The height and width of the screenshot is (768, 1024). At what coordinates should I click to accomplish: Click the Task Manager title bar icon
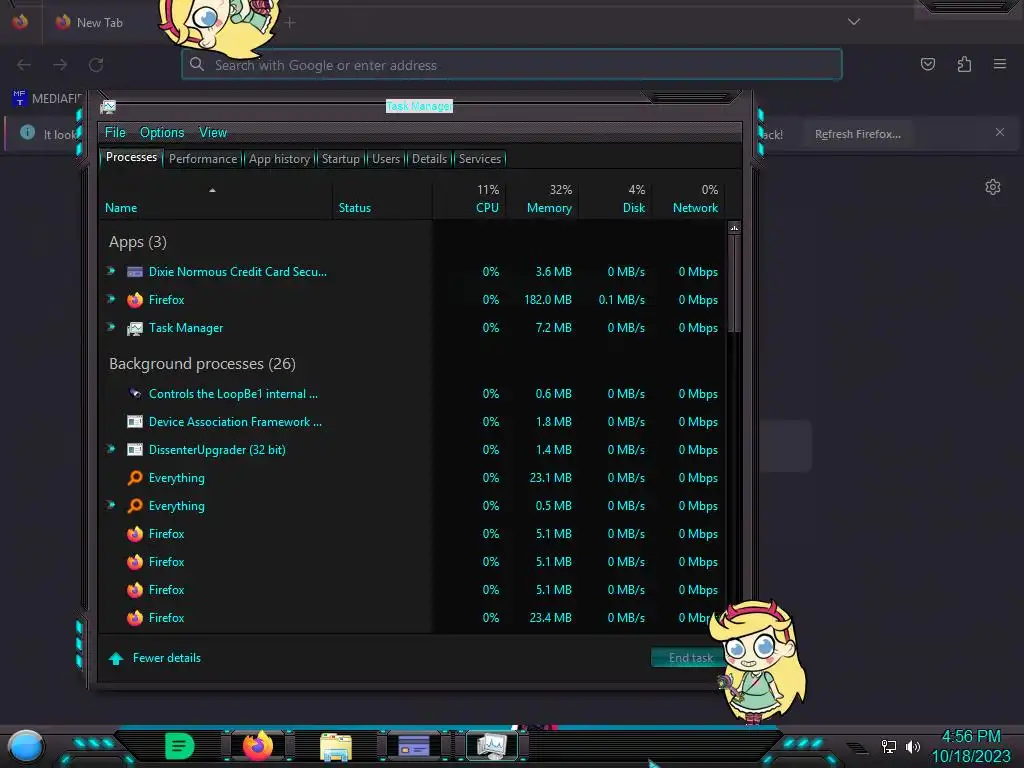(x=108, y=107)
